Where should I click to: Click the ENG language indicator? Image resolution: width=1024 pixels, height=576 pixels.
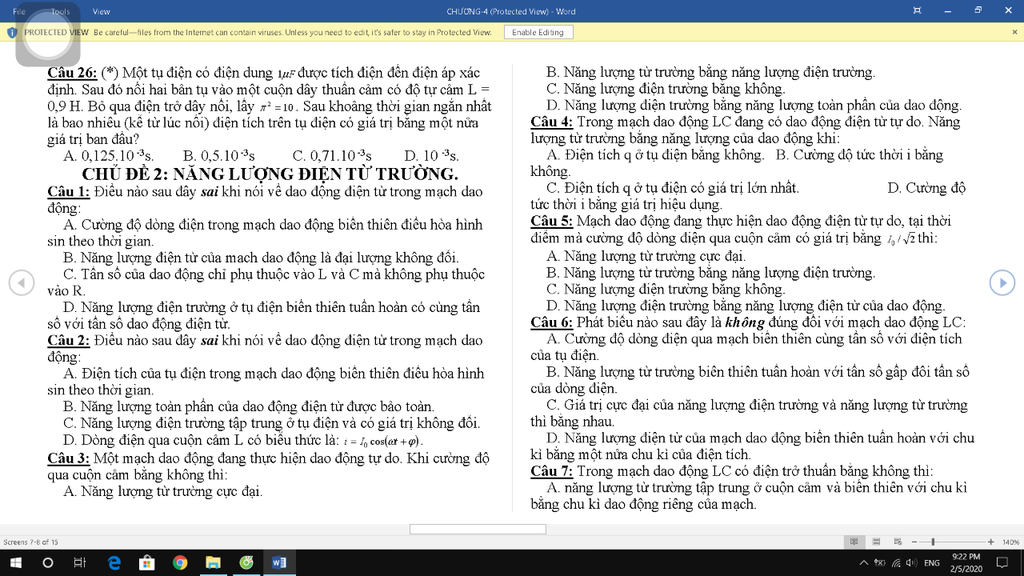932,562
